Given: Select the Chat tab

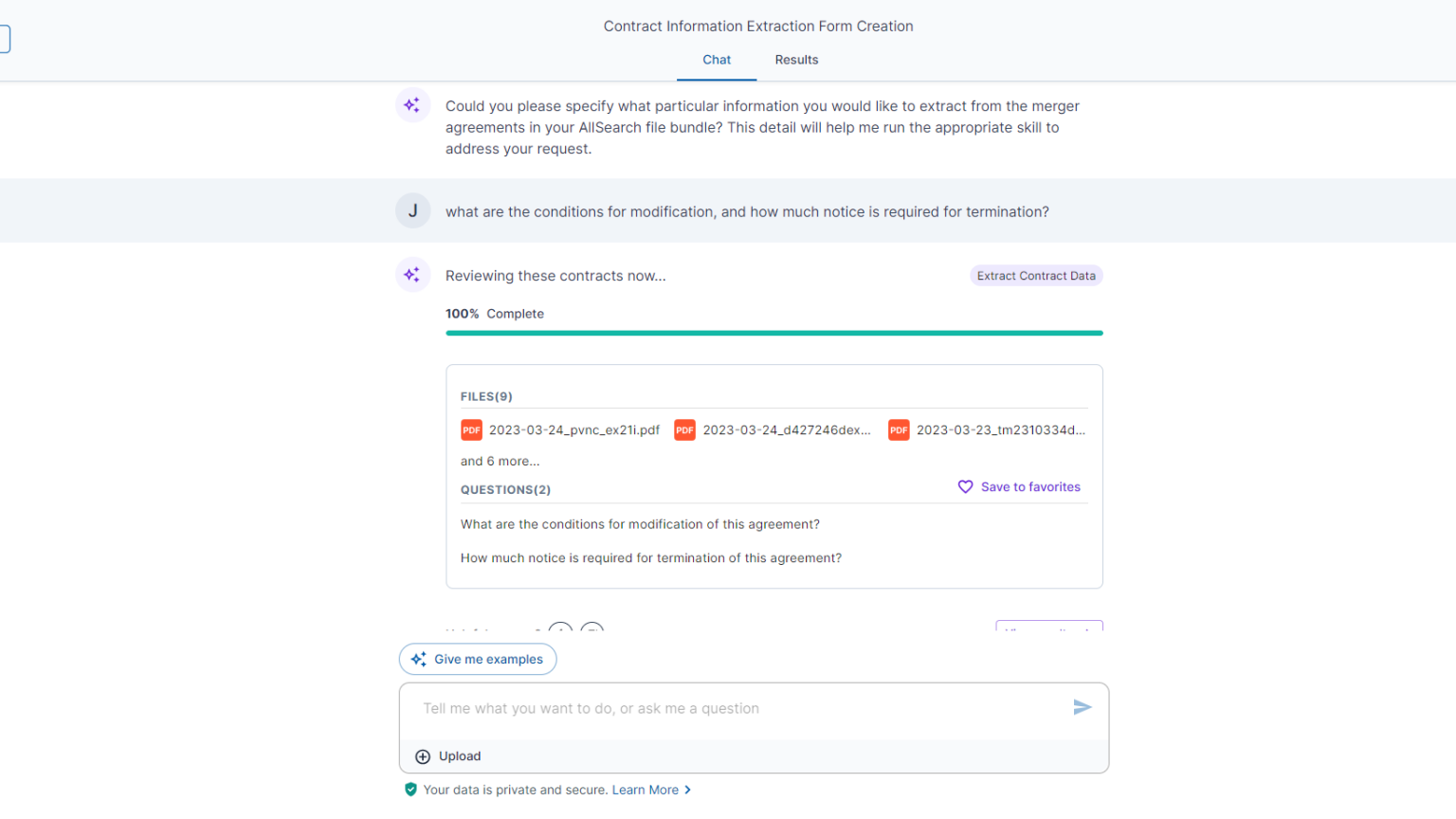Looking at the screenshot, I should pyautogui.click(x=717, y=60).
